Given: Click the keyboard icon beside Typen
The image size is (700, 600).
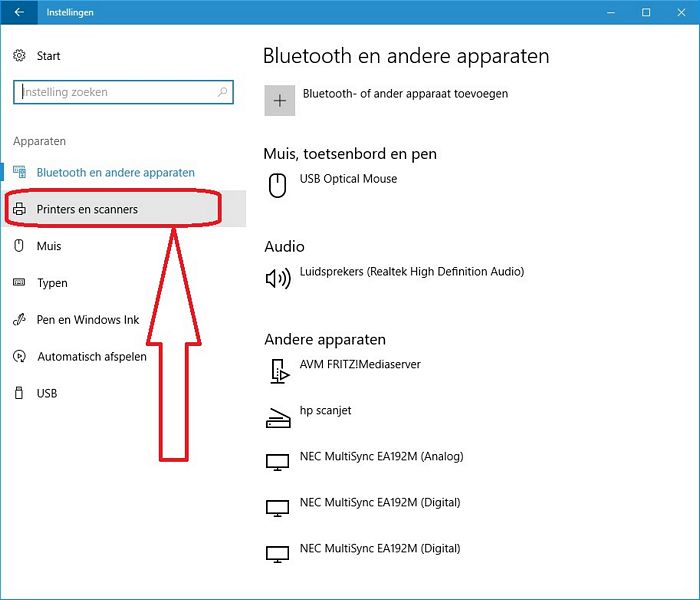Looking at the screenshot, I should [19, 282].
